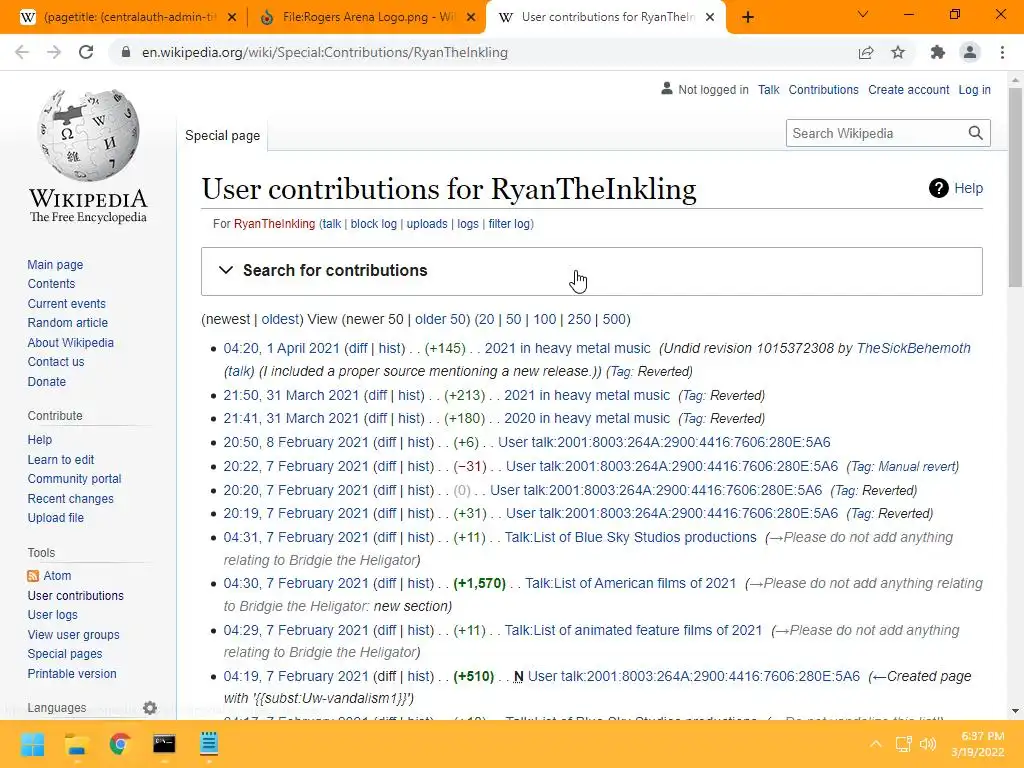Viewport: 1024px width, 768px height.
Task: Click the browser forward arrow
Action: tap(54, 52)
